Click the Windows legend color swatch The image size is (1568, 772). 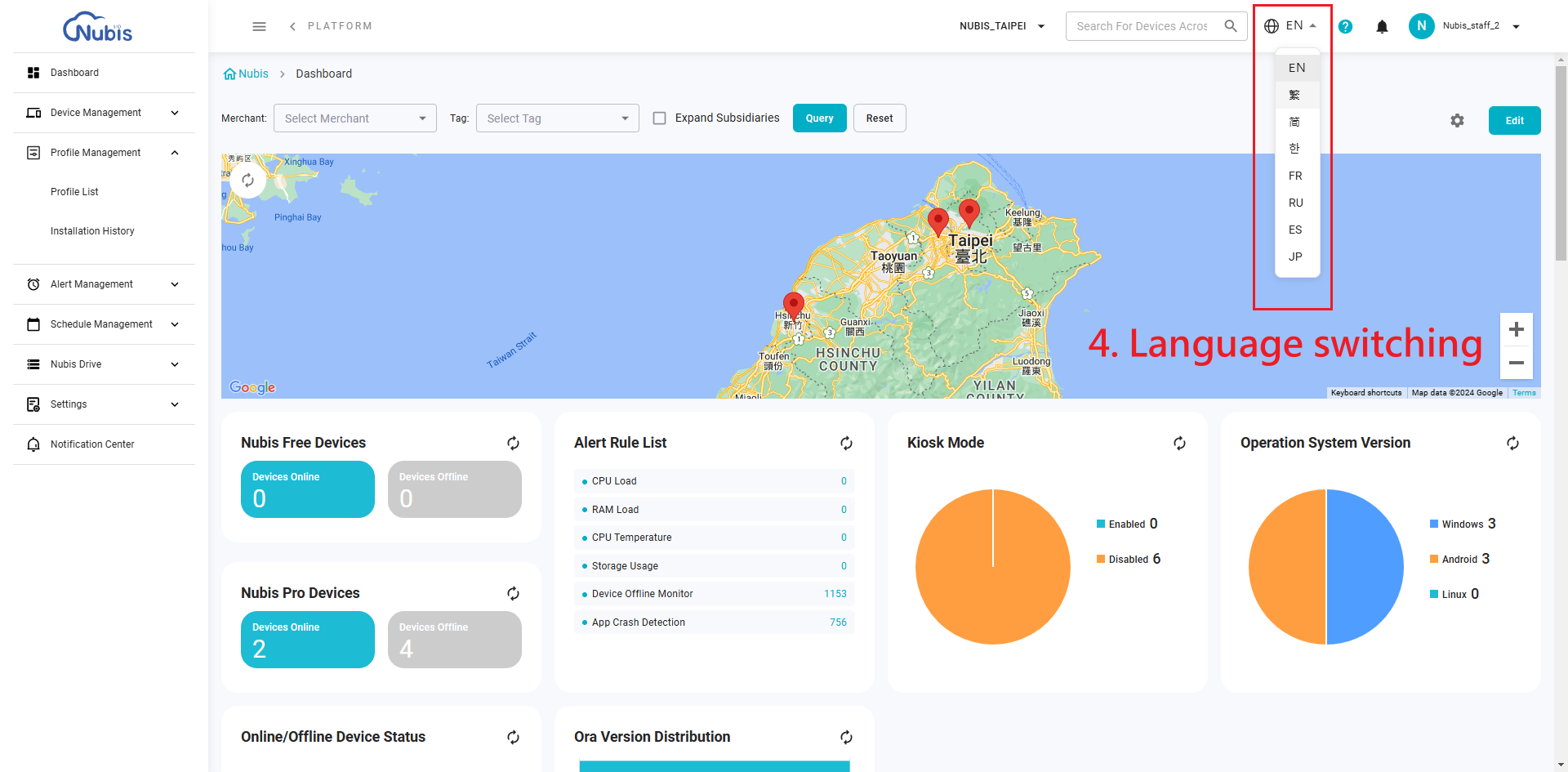1434,524
